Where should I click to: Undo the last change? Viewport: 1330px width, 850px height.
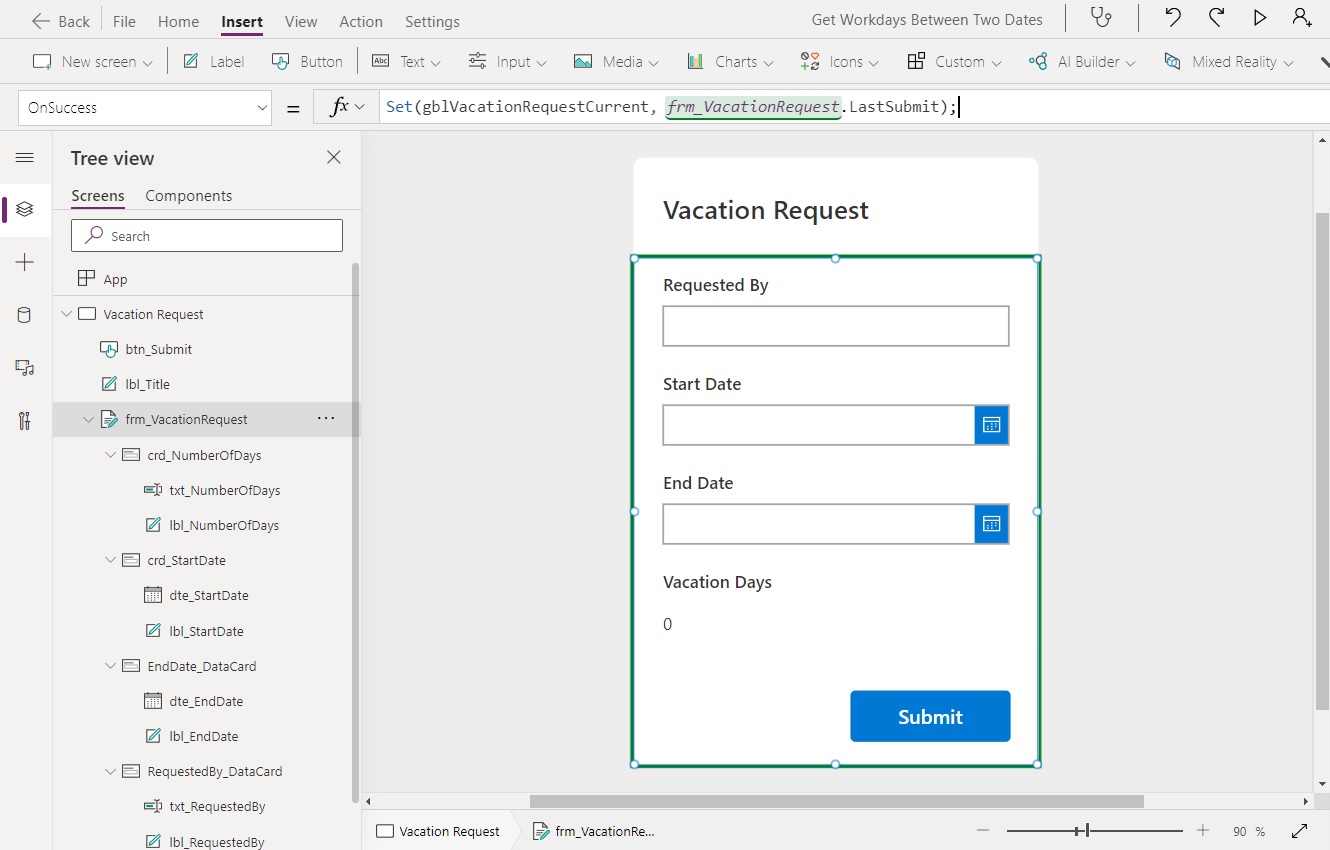coord(1171,18)
